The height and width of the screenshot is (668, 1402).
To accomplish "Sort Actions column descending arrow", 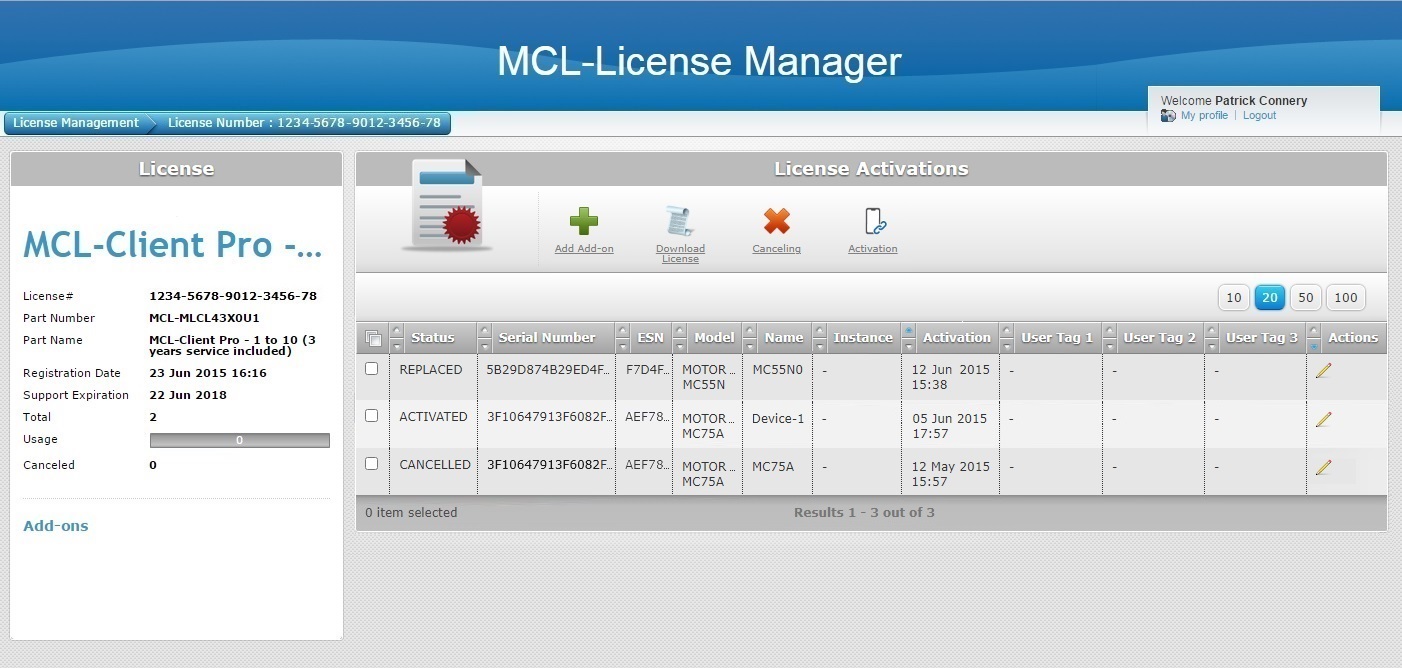I will coord(1314,346).
